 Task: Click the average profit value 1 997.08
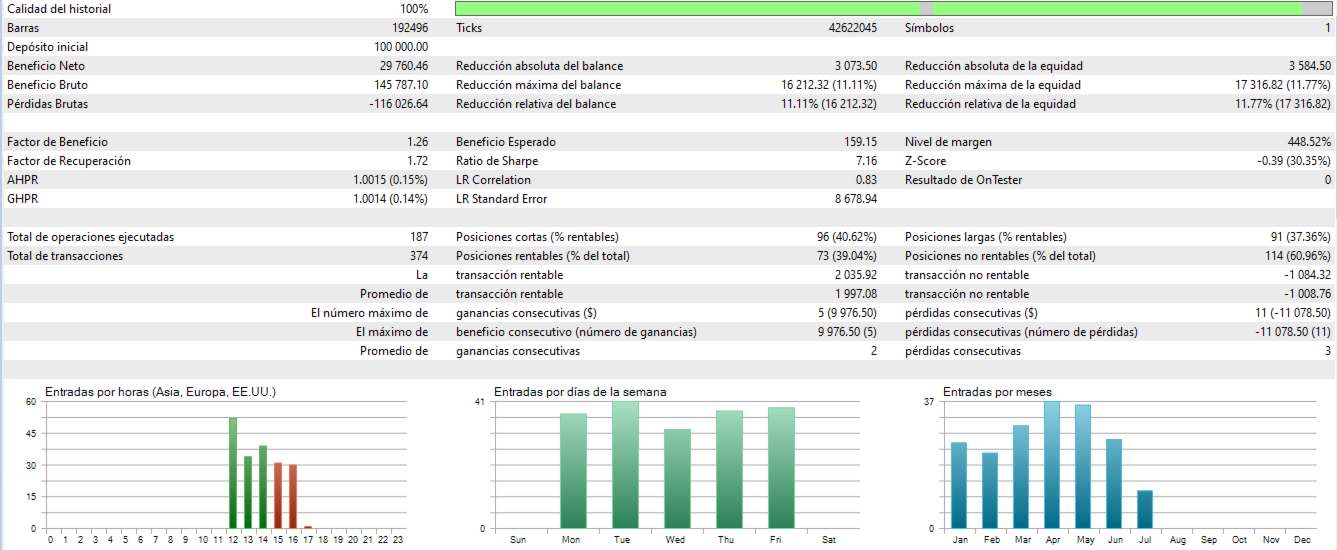coord(856,294)
